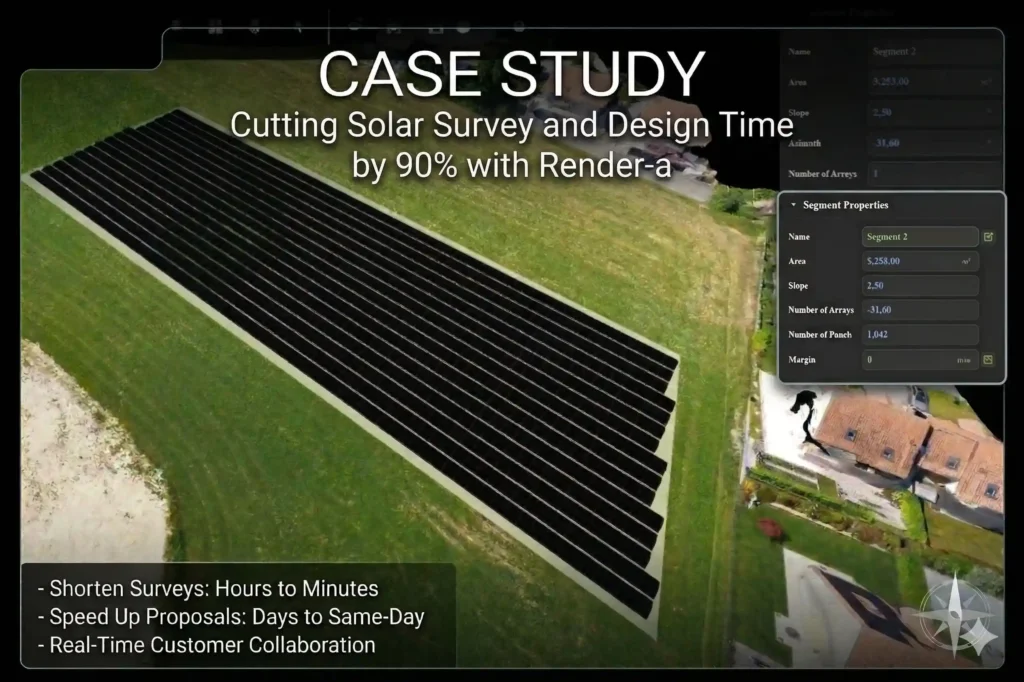Screen dimensions: 1024x682
Task: Click the compass rose navigation icon
Action: tap(958, 613)
